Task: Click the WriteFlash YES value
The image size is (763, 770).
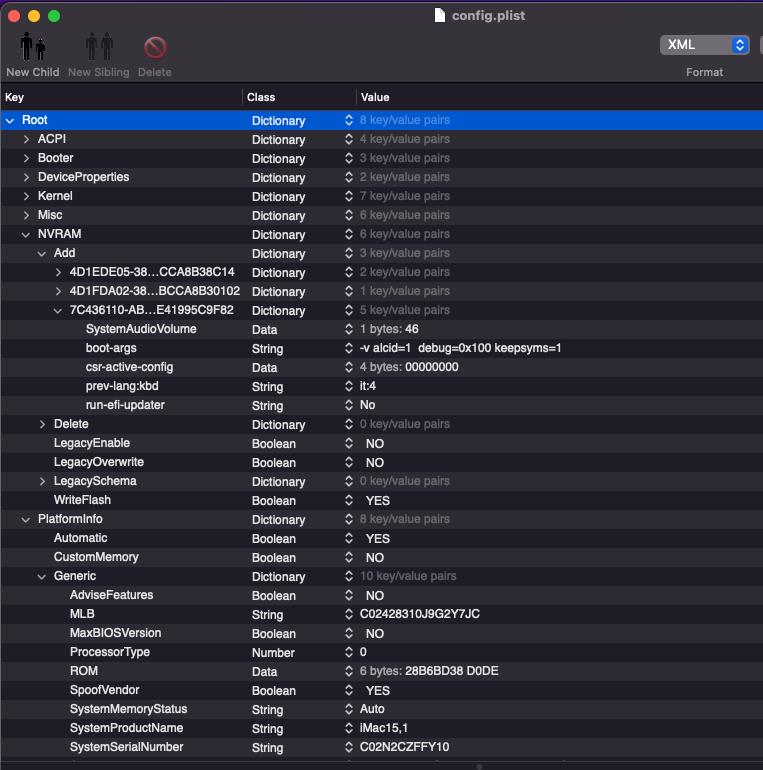Action: point(378,500)
